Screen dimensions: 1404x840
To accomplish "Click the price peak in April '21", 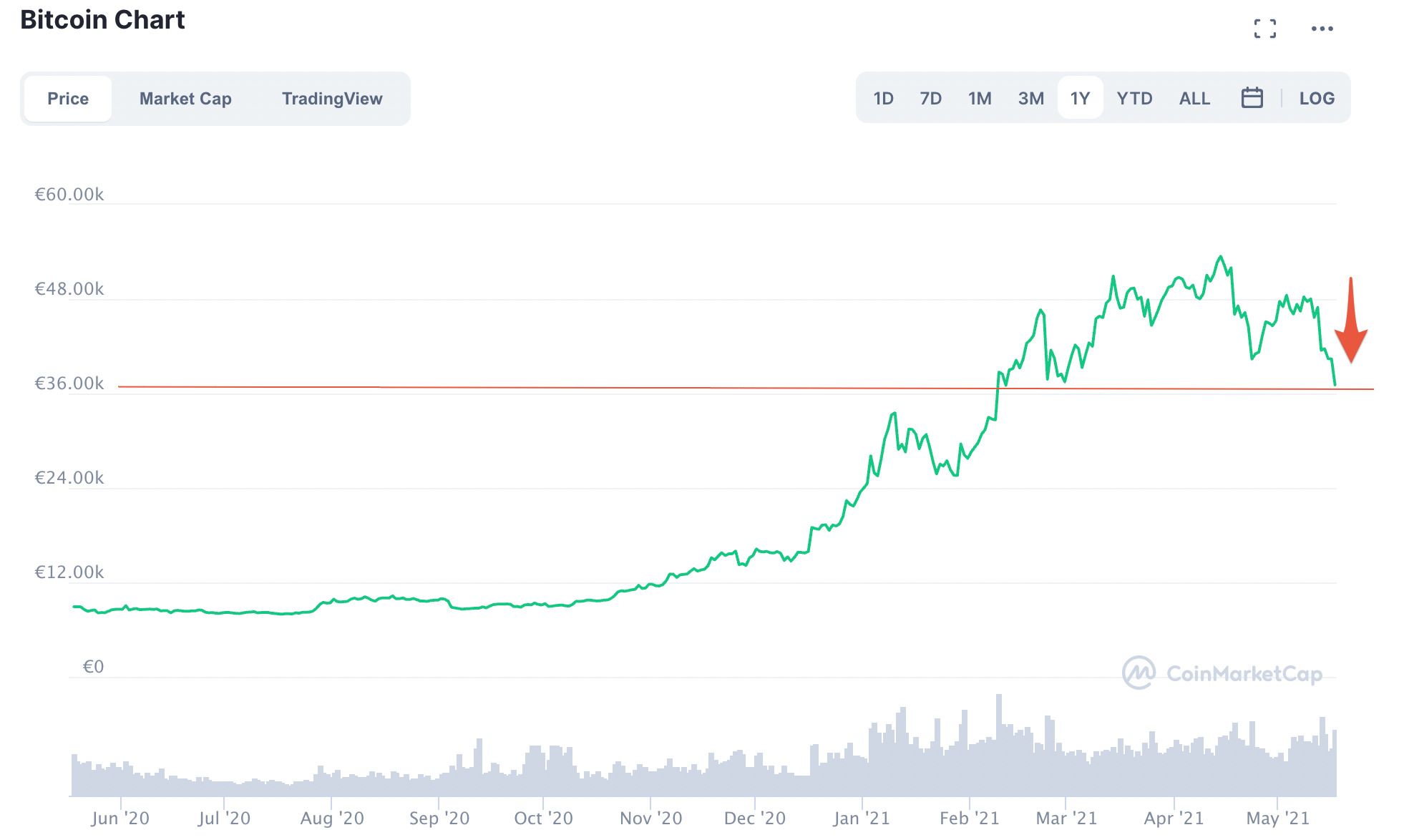I will tap(1221, 257).
